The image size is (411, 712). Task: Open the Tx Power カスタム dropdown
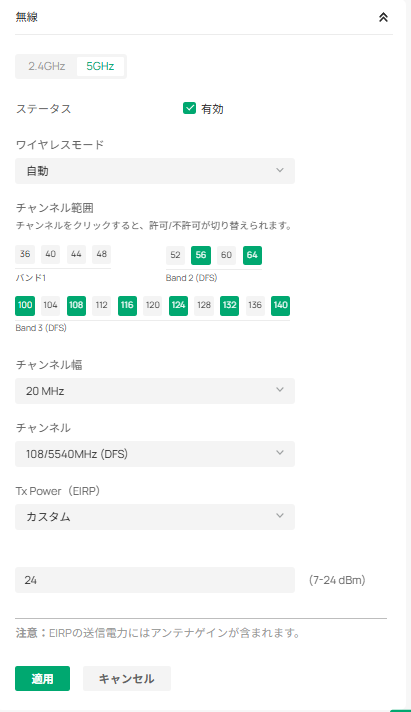point(155,517)
